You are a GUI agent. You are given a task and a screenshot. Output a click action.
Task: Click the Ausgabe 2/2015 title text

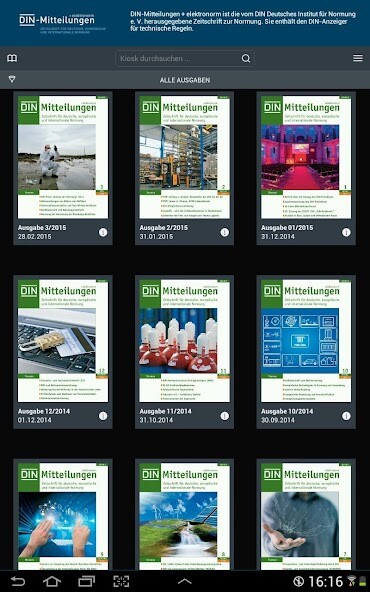[163, 228]
